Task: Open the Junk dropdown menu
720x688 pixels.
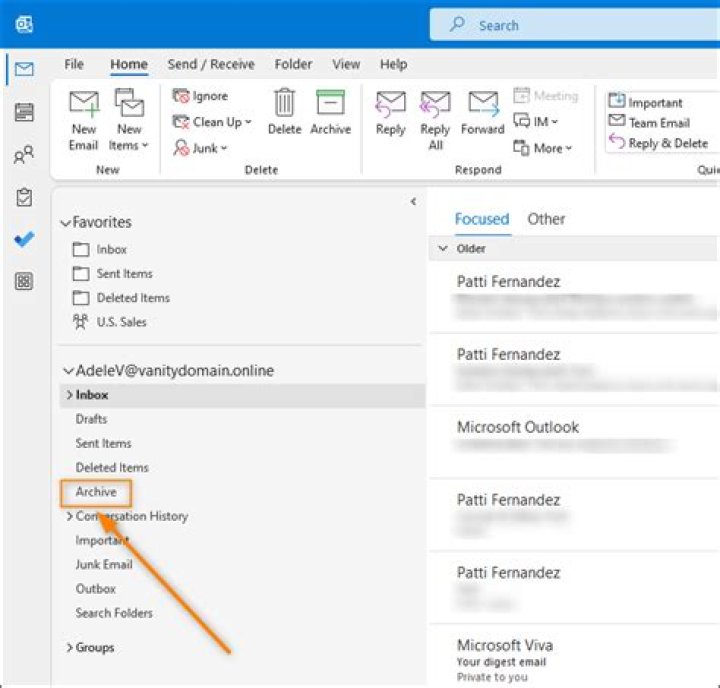Action: (x=202, y=148)
